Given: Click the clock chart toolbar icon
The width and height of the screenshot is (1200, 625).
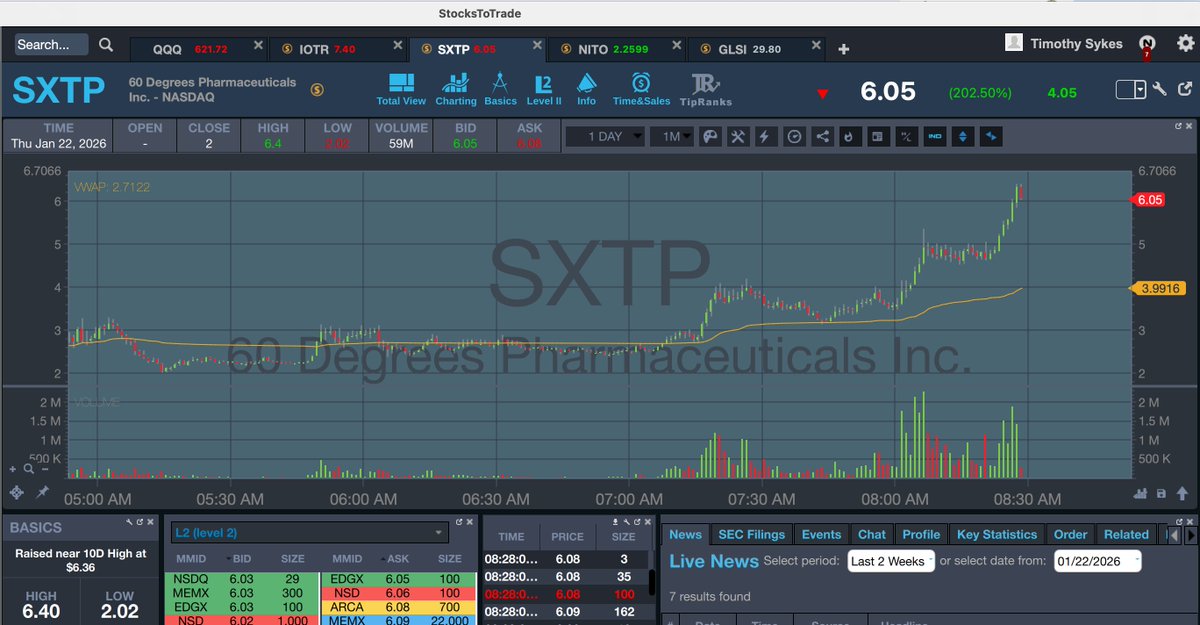Looking at the screenshot, I should coord(794,136).
